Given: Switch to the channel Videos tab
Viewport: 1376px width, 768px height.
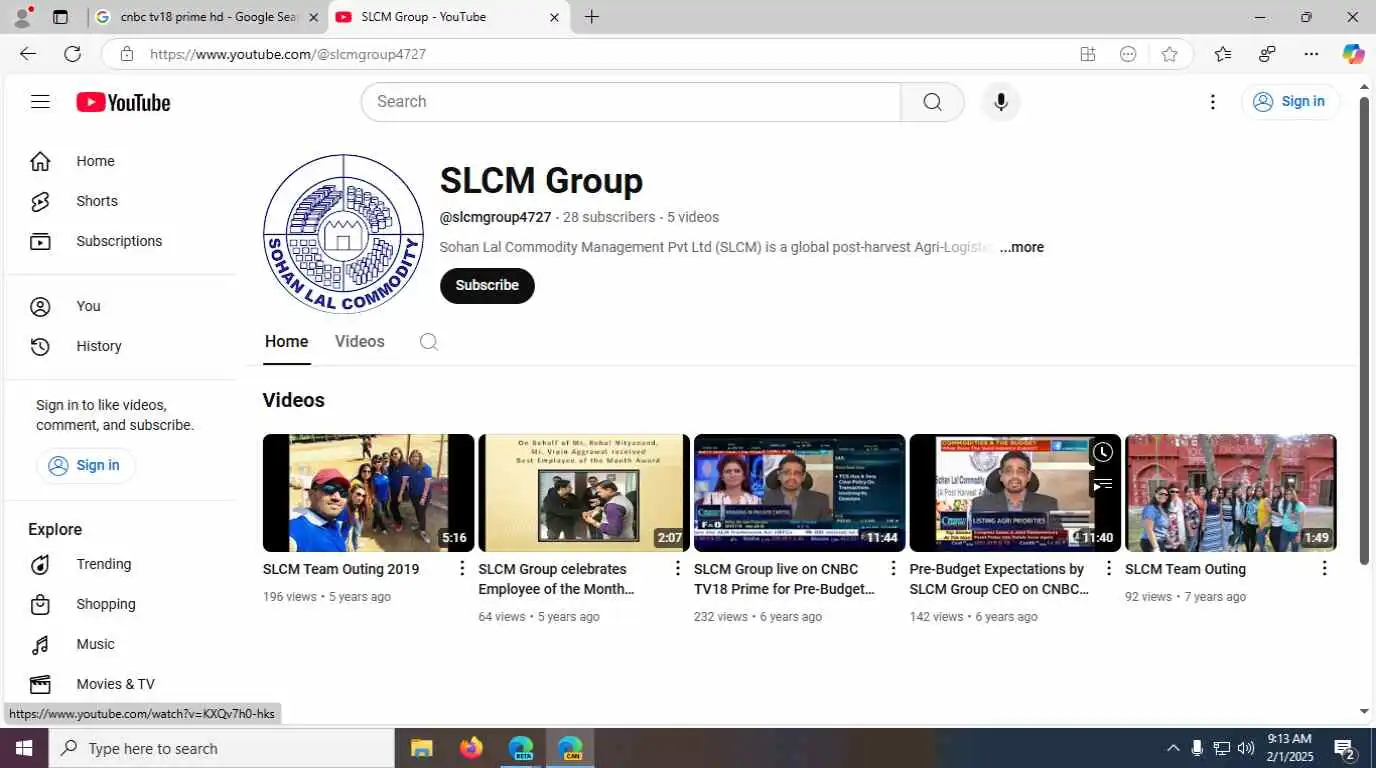Looking at the screenshot, I should [359, 342].
